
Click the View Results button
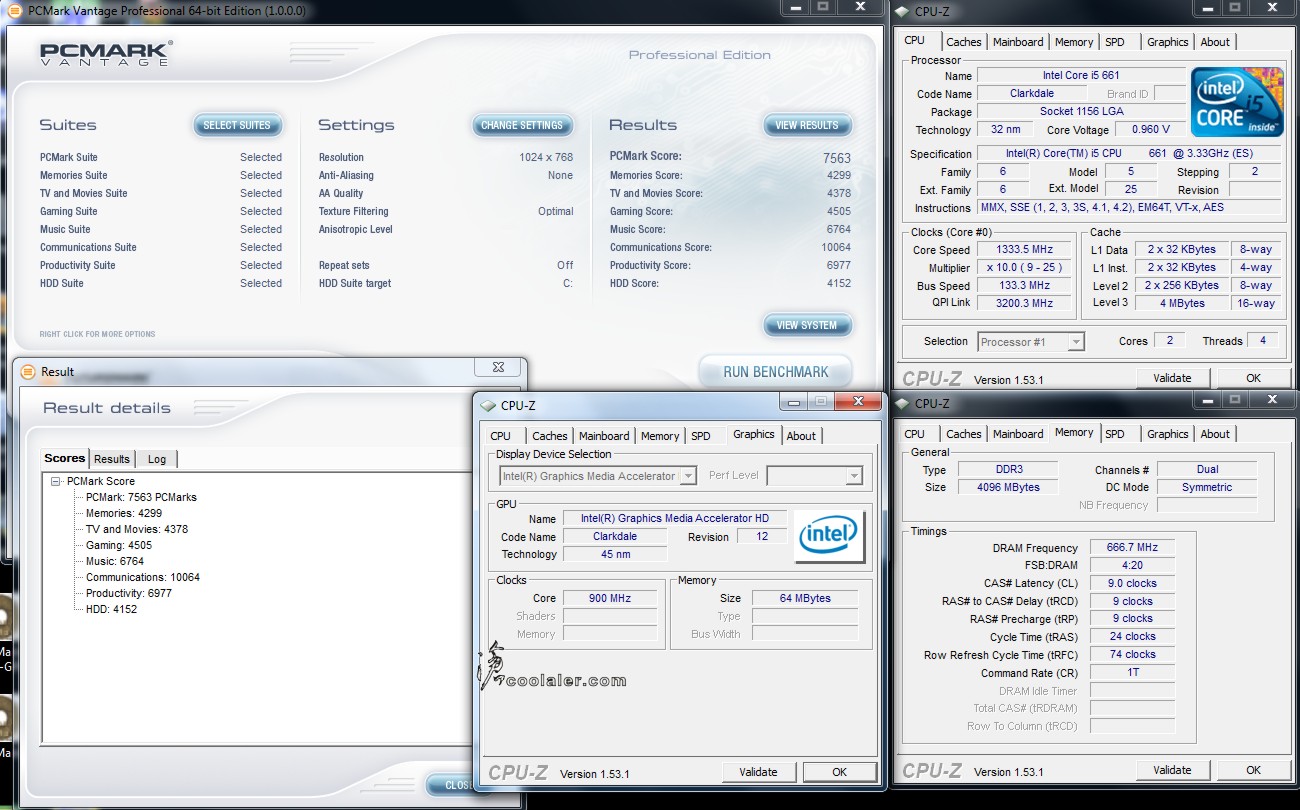tap(807, 125)
